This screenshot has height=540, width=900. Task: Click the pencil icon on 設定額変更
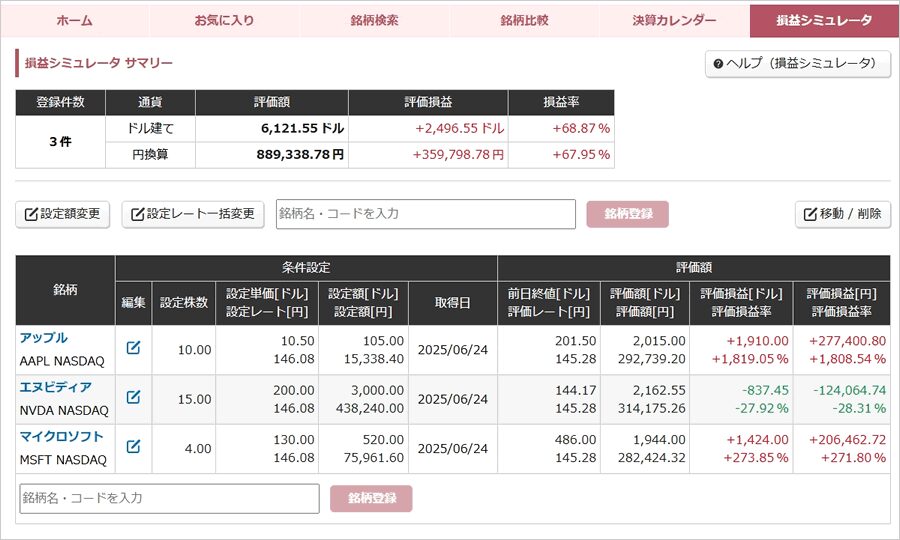click(31, 215)
